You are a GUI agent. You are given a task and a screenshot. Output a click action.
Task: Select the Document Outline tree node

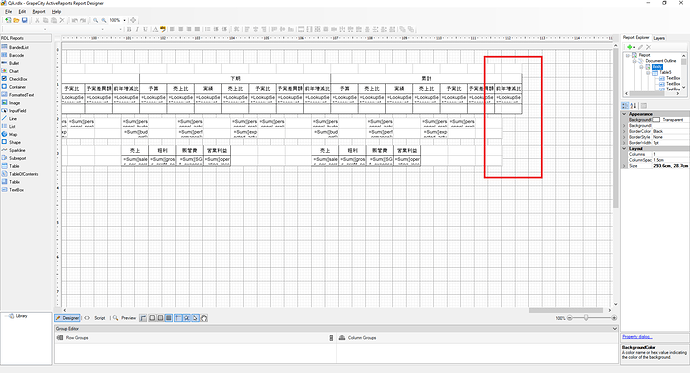[661, 61]
